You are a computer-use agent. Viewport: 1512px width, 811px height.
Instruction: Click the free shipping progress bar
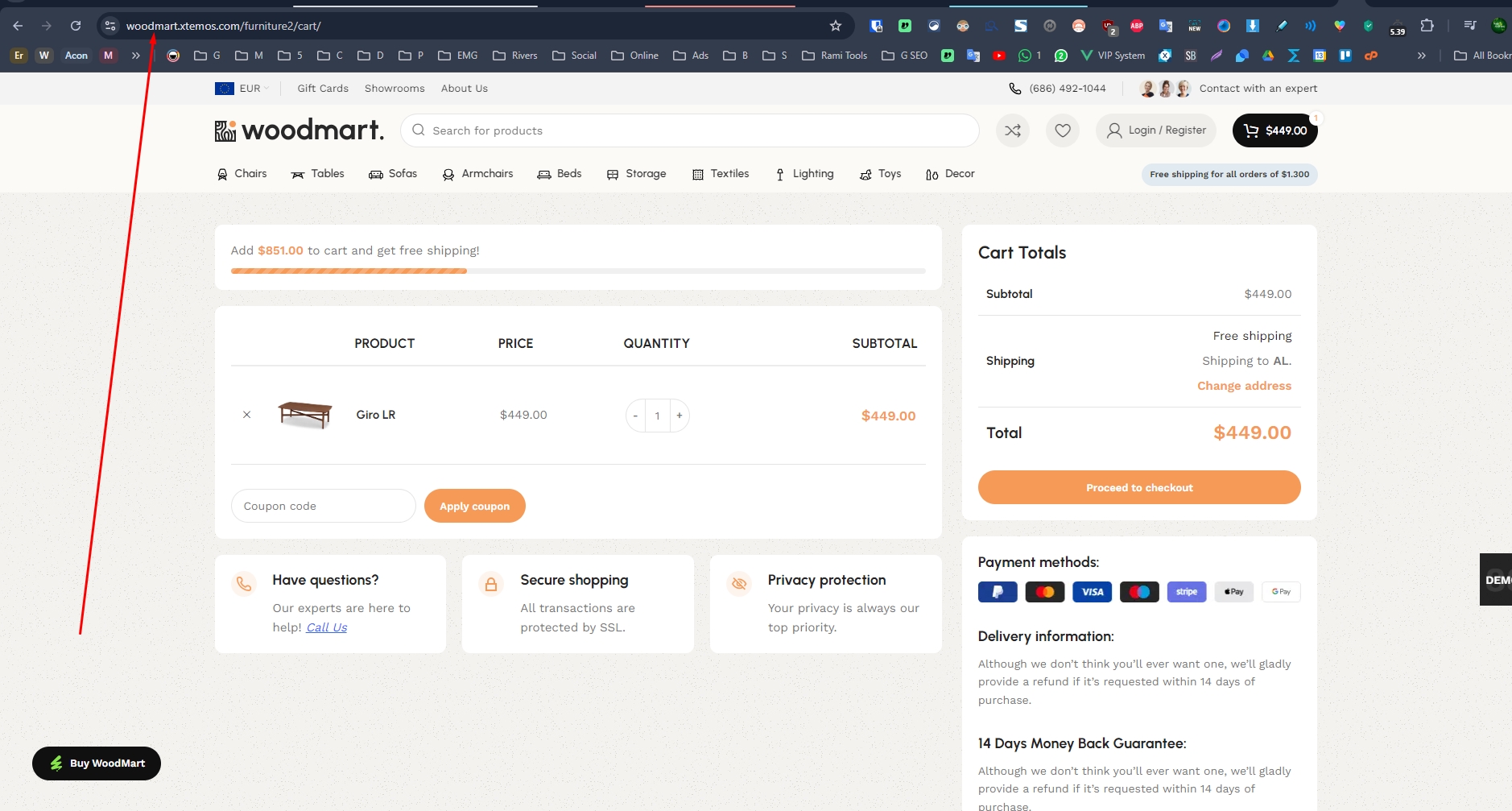coord(578,271)
